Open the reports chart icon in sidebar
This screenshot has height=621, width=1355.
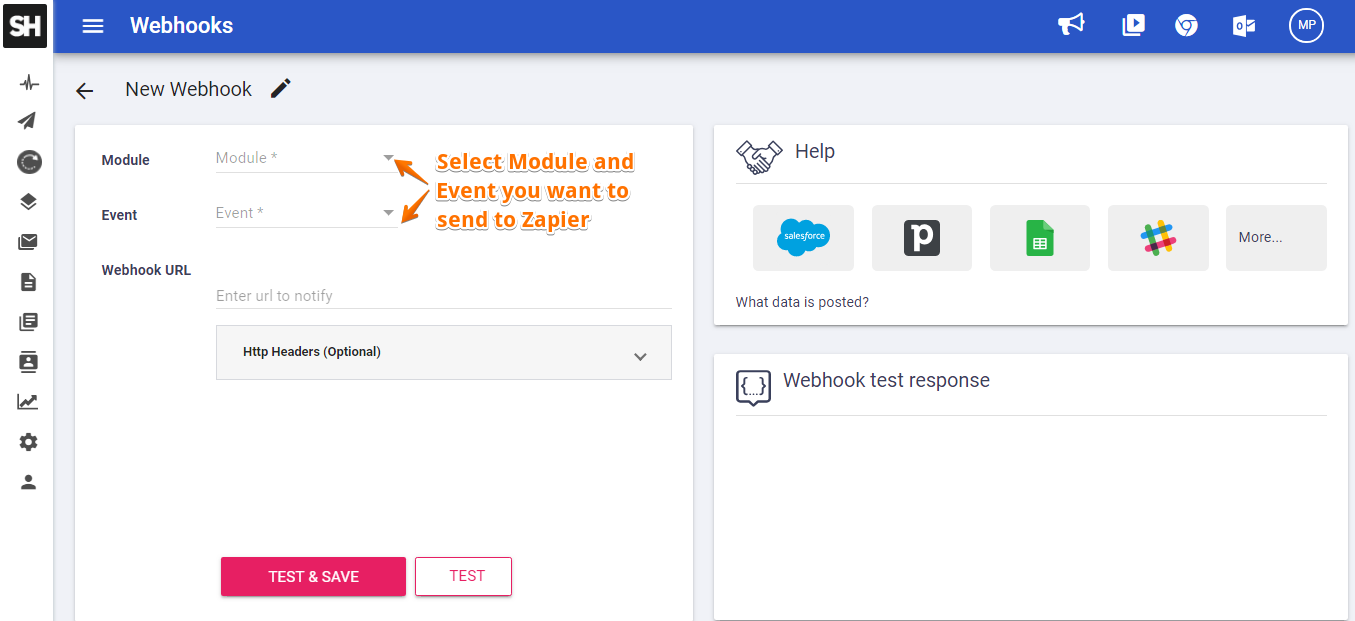point(28,402)
